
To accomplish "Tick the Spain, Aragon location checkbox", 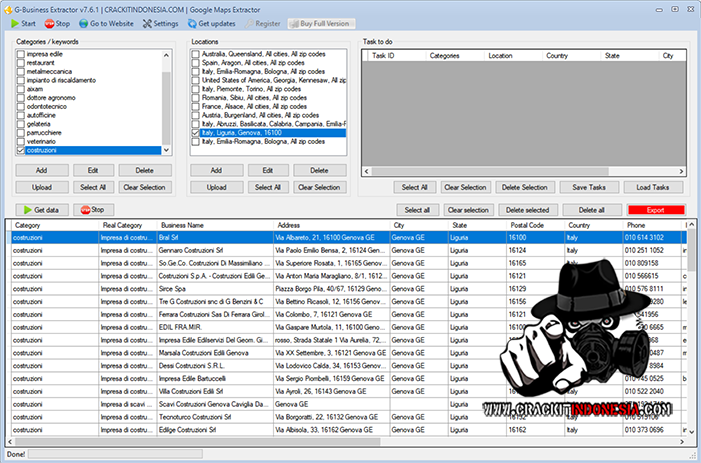I will [195, 62].
